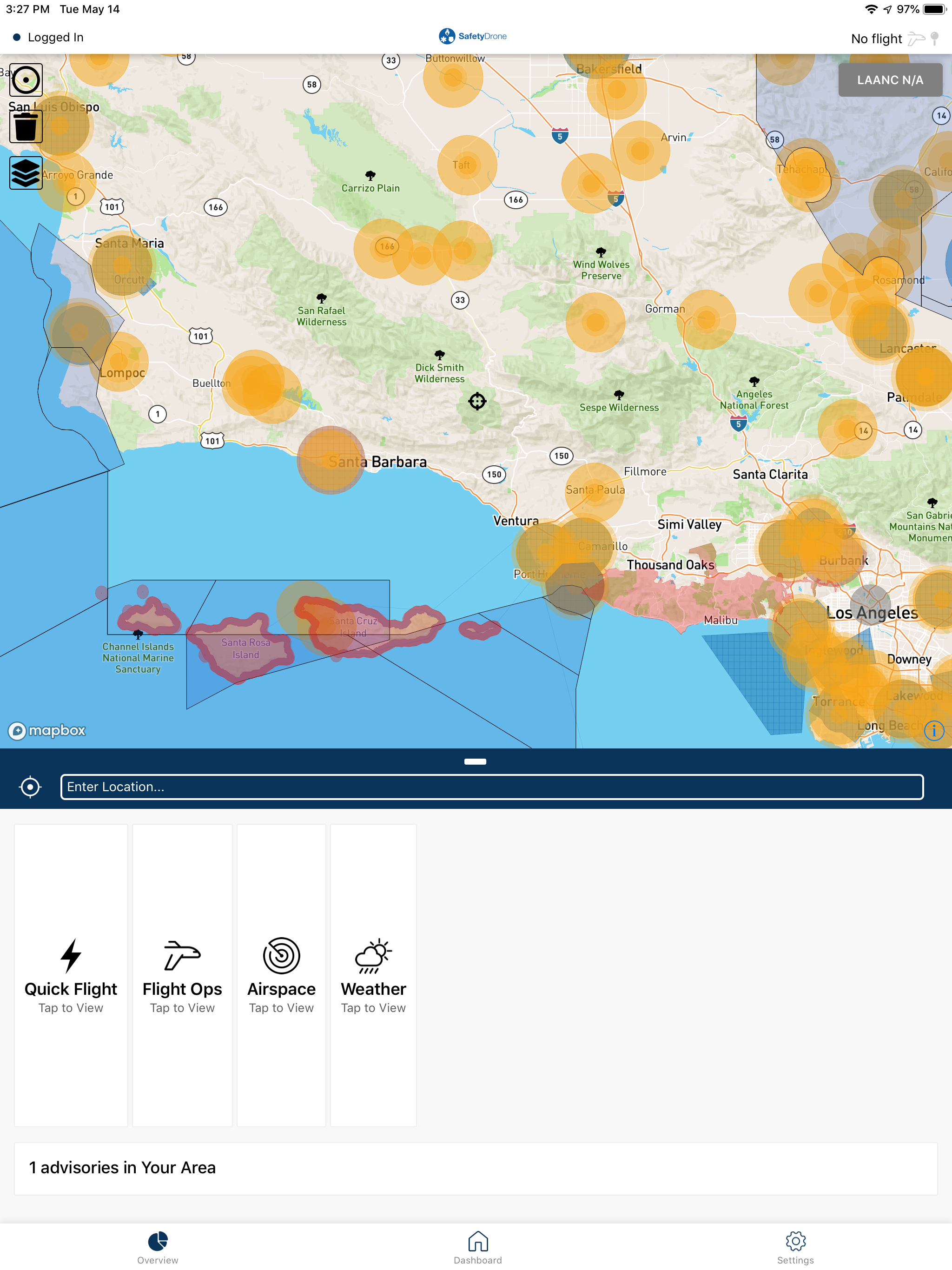This screenshot has height=1270, width=952.
Task: Open the map layers stack icon
Action: (26, 173)
